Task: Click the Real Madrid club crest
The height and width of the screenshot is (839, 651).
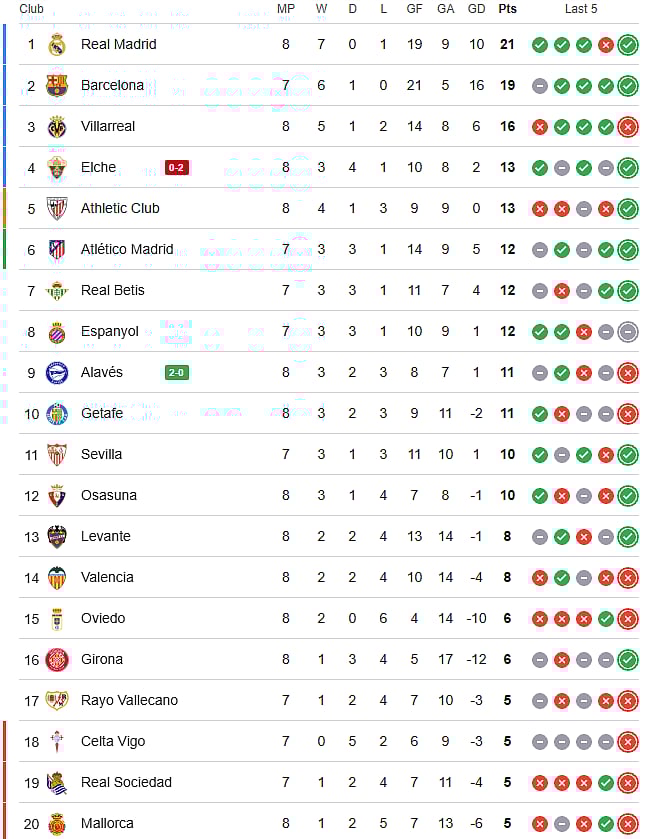Action: [x=57, y=44]
